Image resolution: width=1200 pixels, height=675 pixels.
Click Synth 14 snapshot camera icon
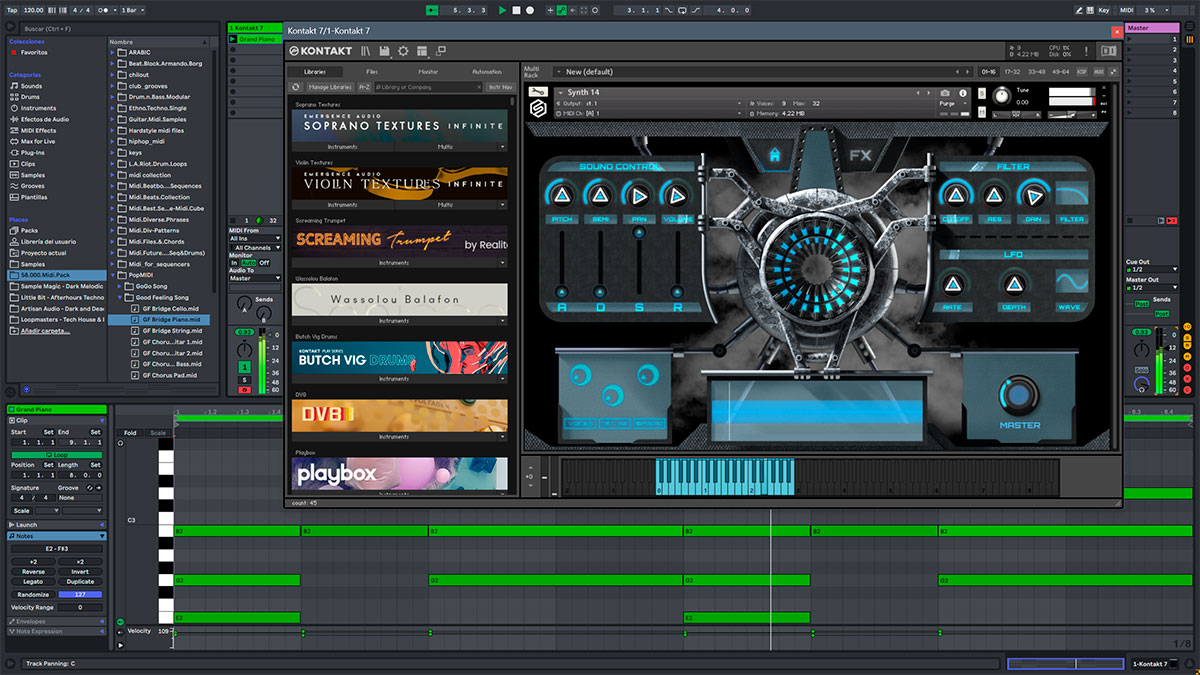pyautogui.click(x=945, y=93)
